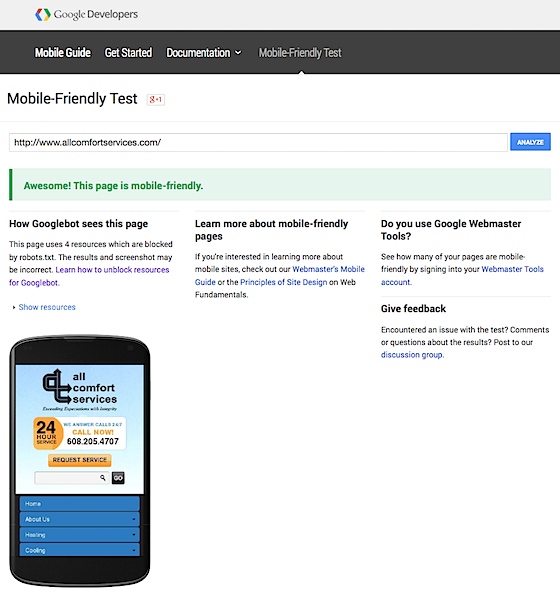This screenshot has width=560, height=599.
Task: Open Webmaster's Mobile Guide link
Action: pyautogui.click(x=328, y=269)
